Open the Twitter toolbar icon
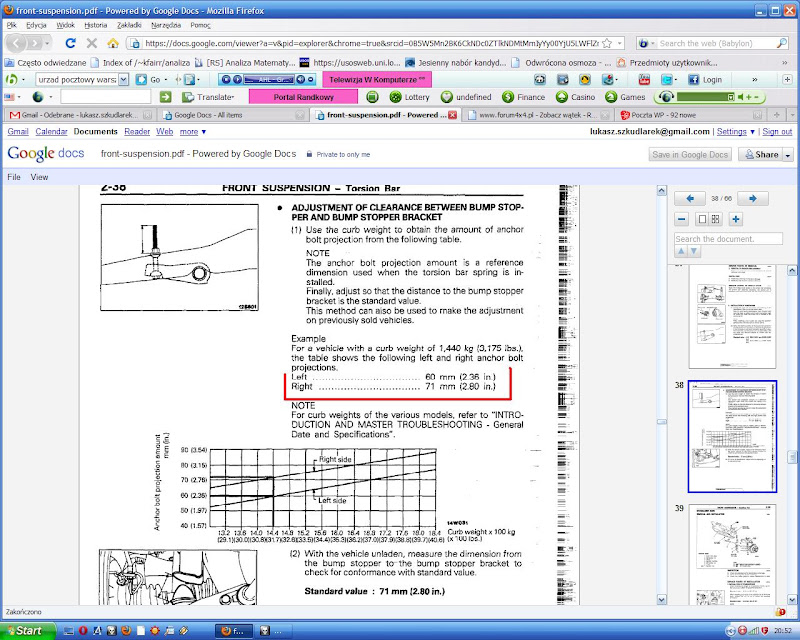 [x=667, y=80]
